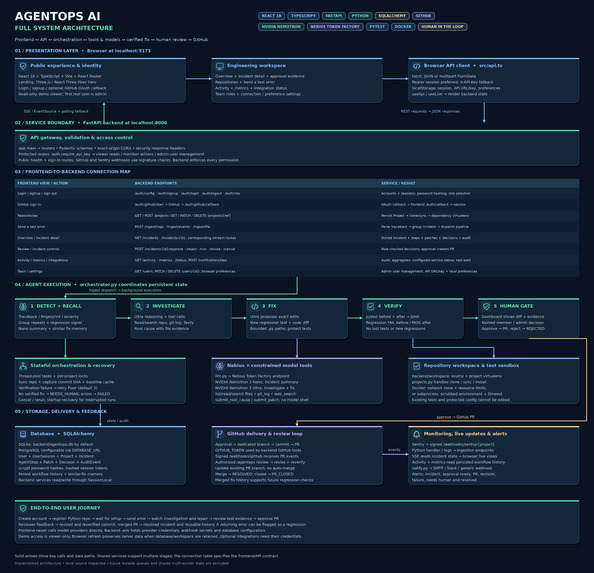Click the 'Nebius + constrained model tools' title
Image resolution: width=594 pixels, height=573 pixels.
pyautogui.click(x=269, y=365)
